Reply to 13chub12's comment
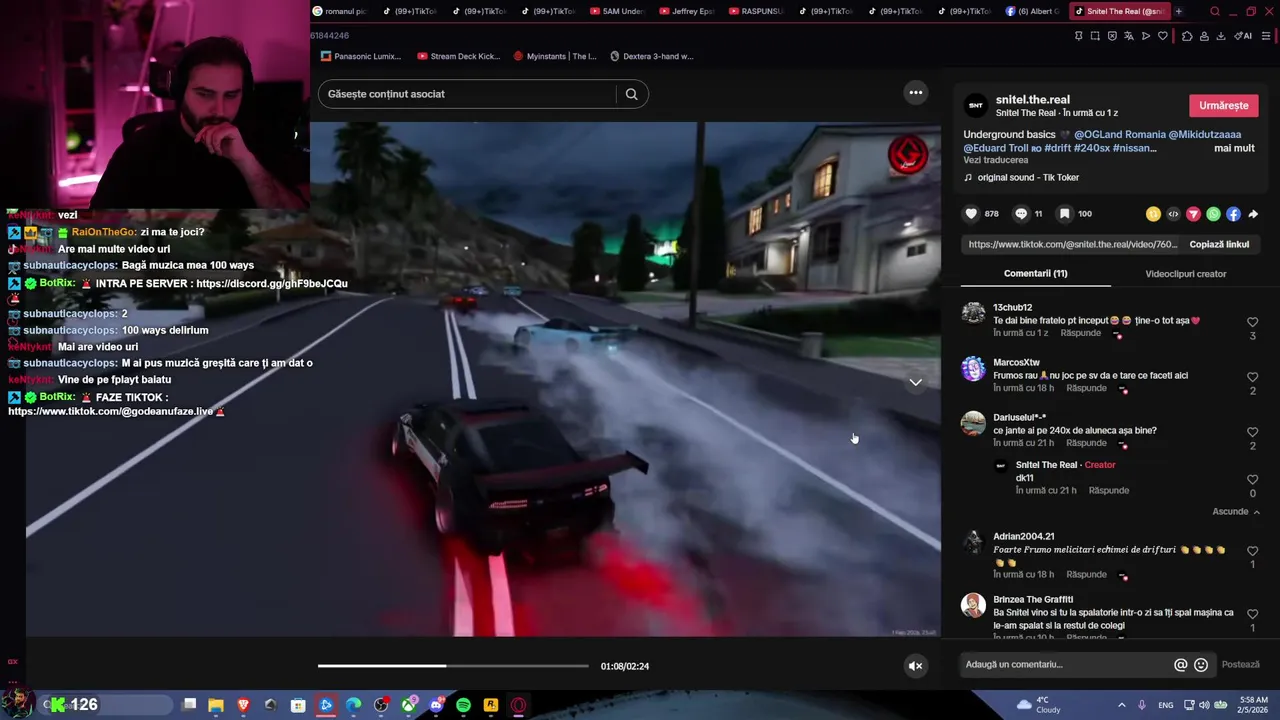The height and width of the screenshot is (720, 1280). coord(1080,333)
